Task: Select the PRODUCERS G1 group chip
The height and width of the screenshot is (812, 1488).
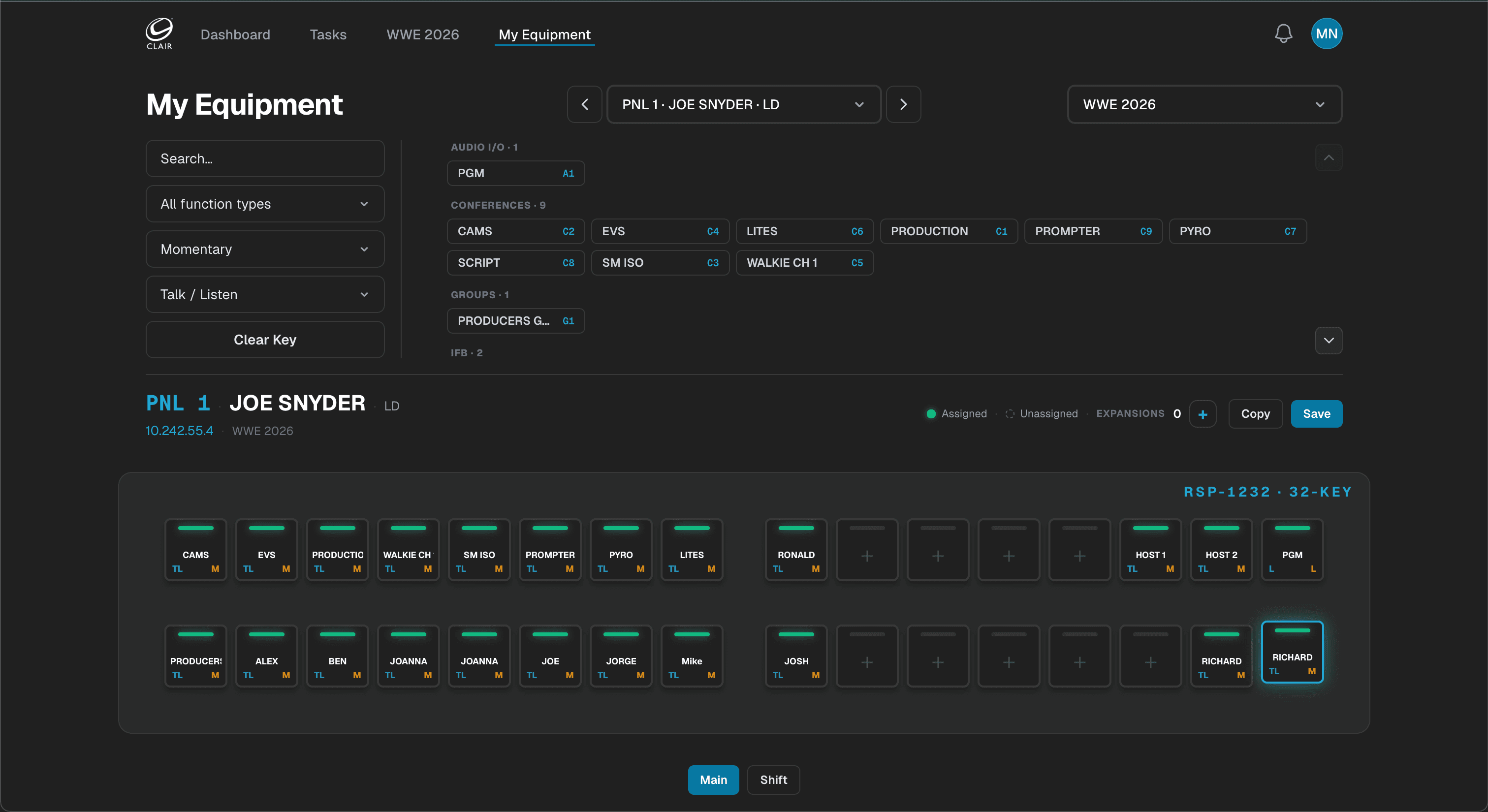Action: point(516,321)
